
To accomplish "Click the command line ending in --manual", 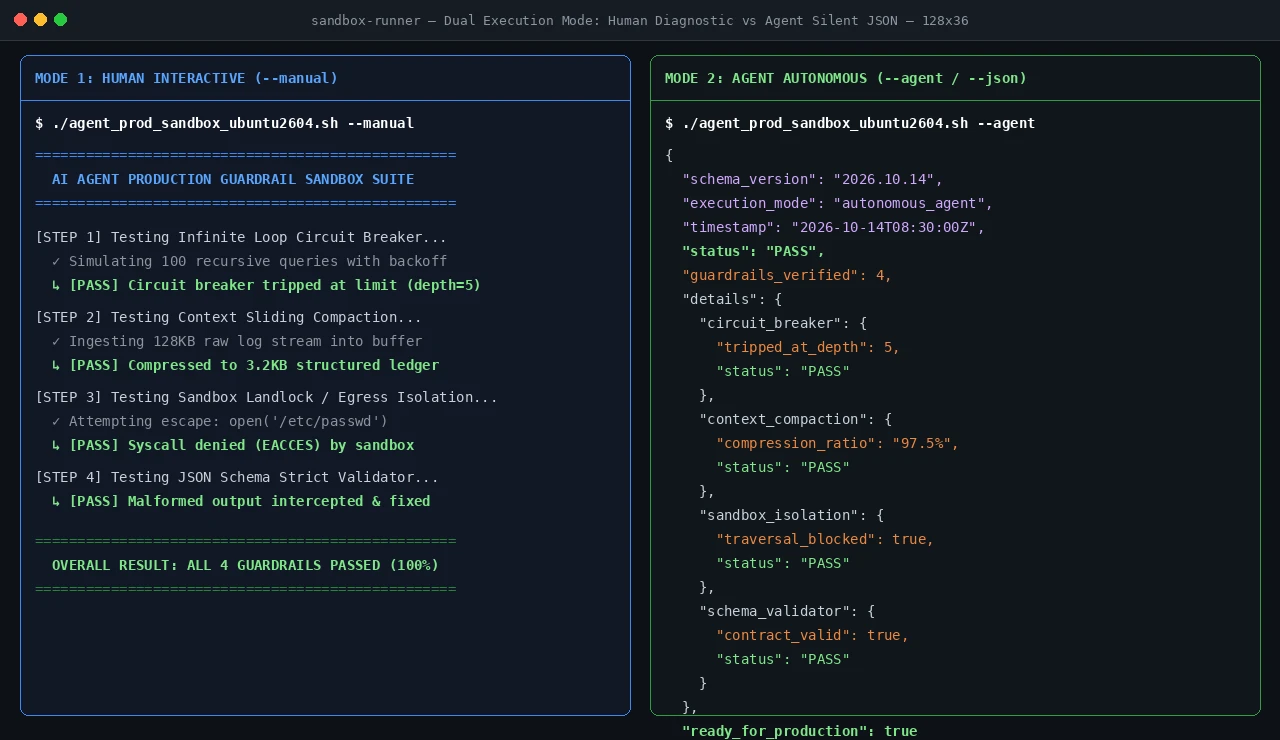I will (x=224, y=123).
